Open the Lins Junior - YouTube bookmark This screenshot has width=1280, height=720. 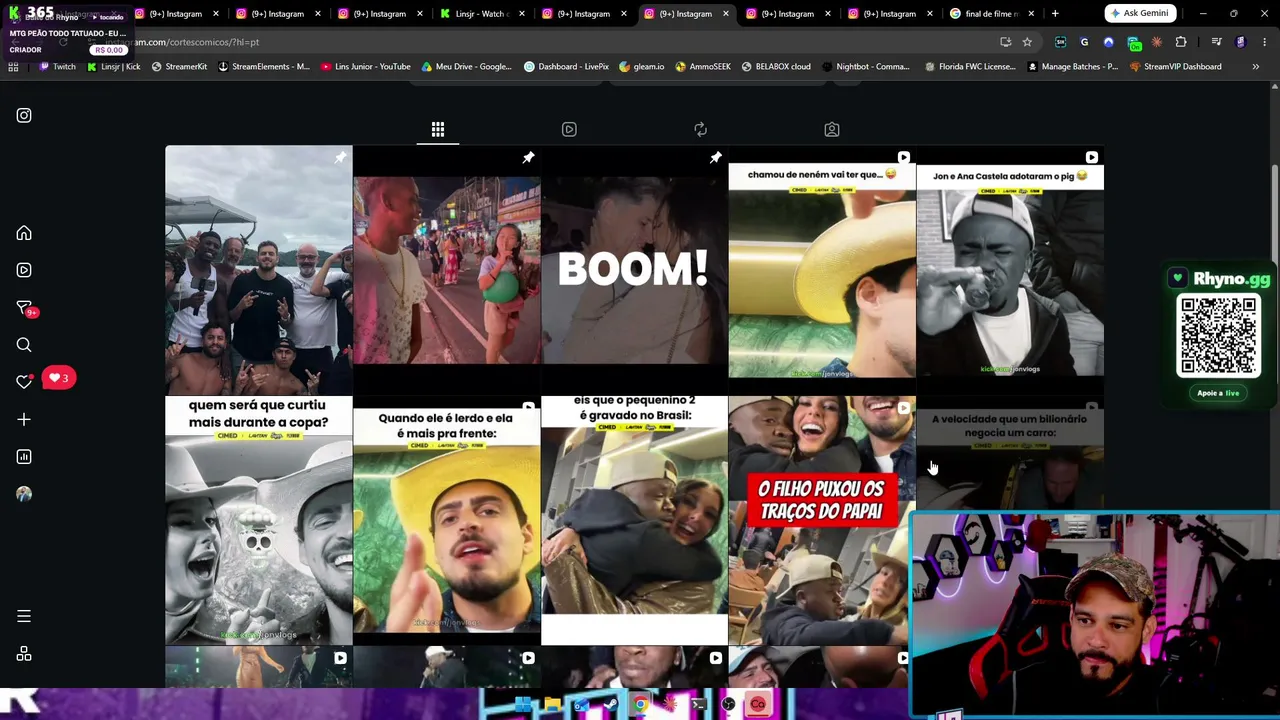(366, 67)
